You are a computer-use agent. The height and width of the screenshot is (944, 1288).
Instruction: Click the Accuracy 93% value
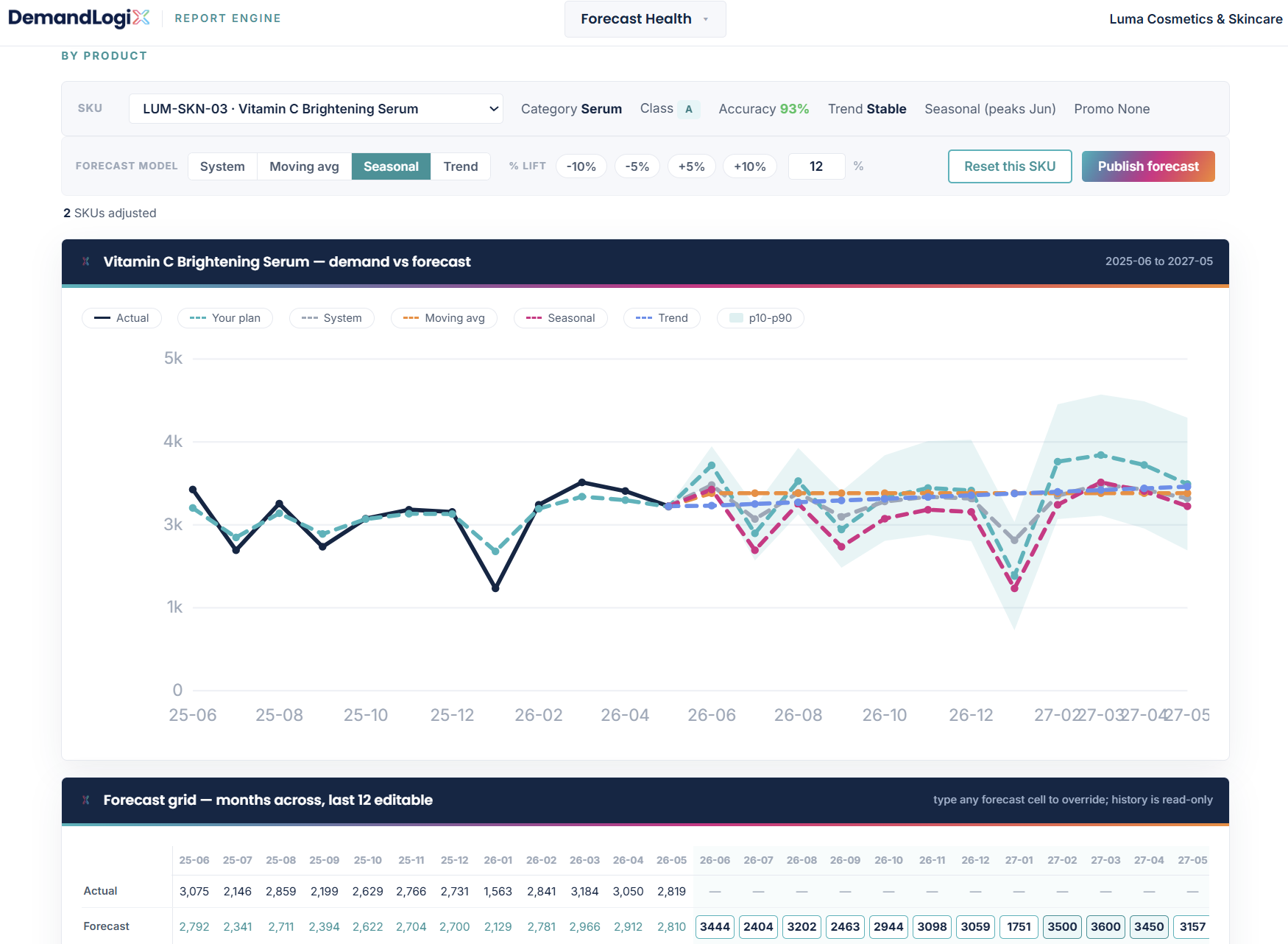[794, 109]
